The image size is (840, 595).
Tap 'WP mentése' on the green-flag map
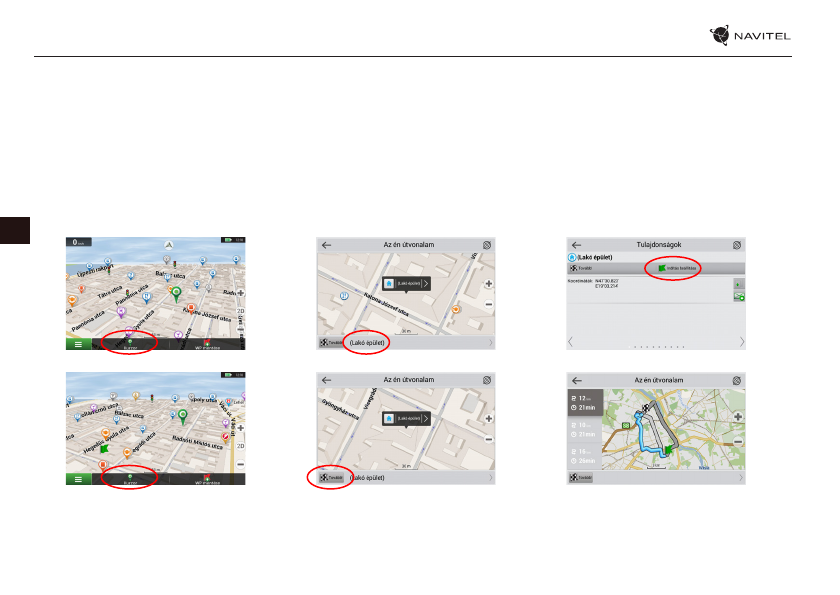tap(206, 479)
